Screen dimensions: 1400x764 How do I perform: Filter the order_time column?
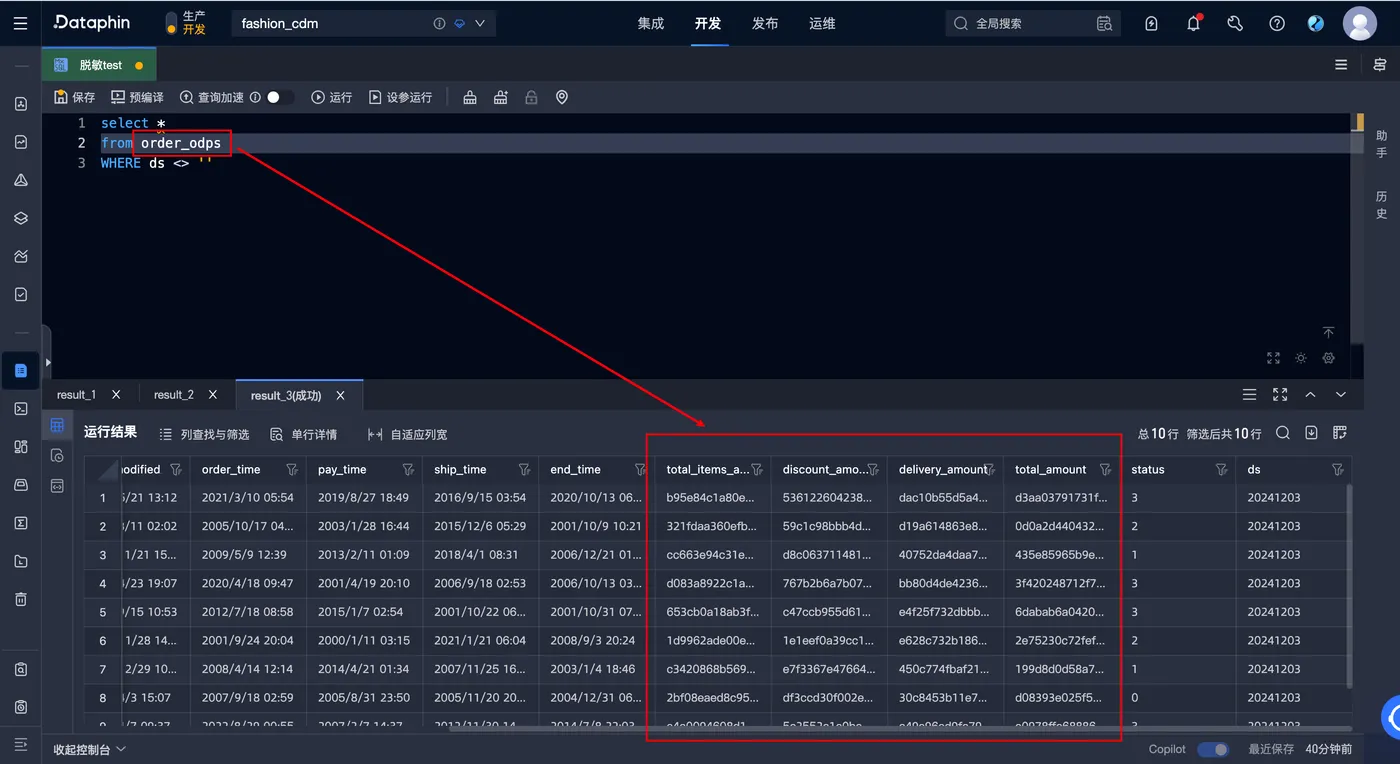[292, 469]
